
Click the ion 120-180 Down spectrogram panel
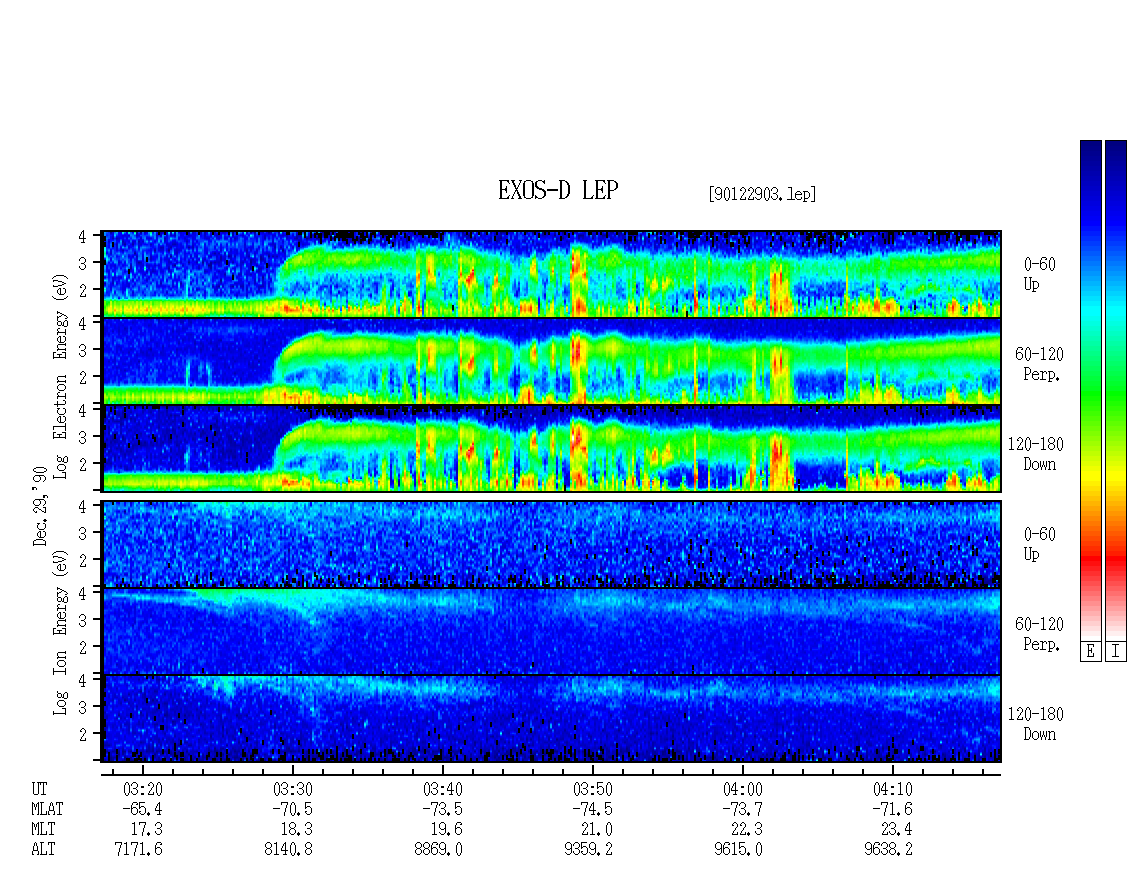point(552,719)
